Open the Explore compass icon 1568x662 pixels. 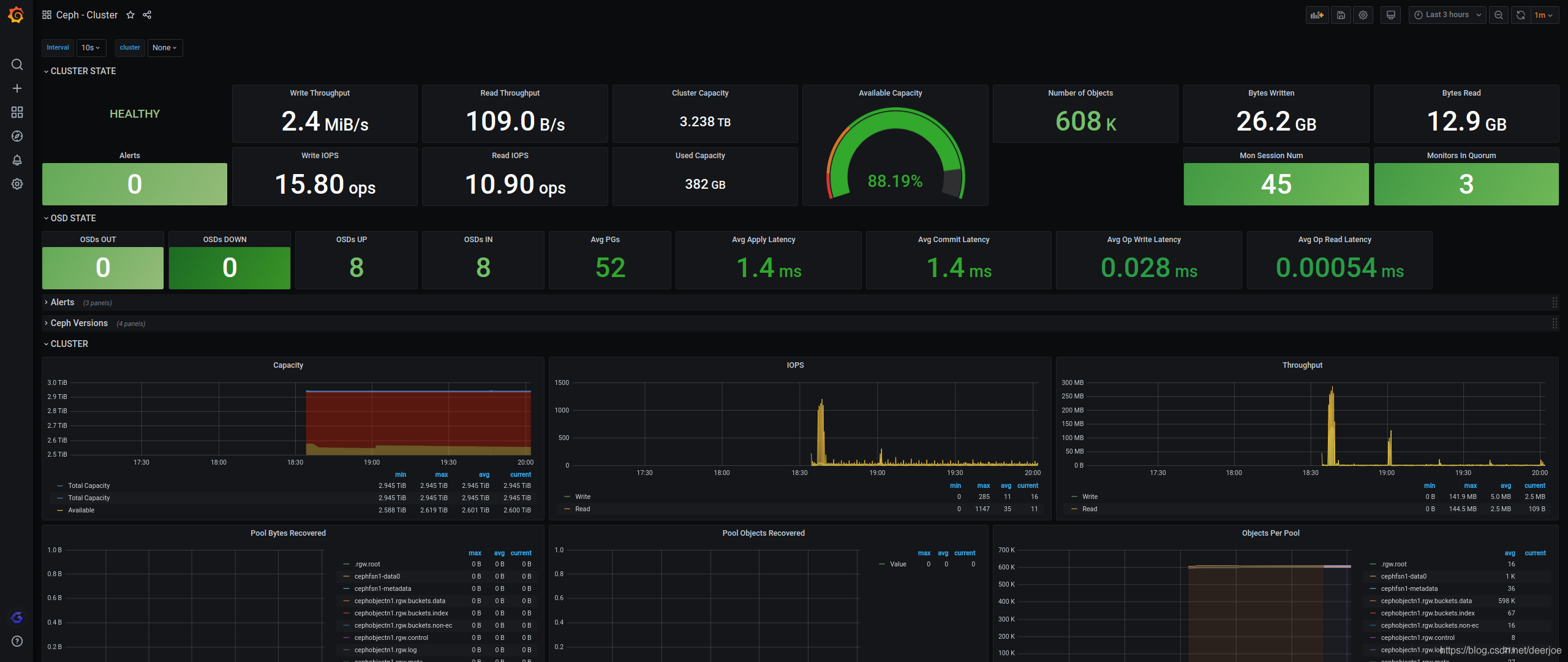pos(17,136)
